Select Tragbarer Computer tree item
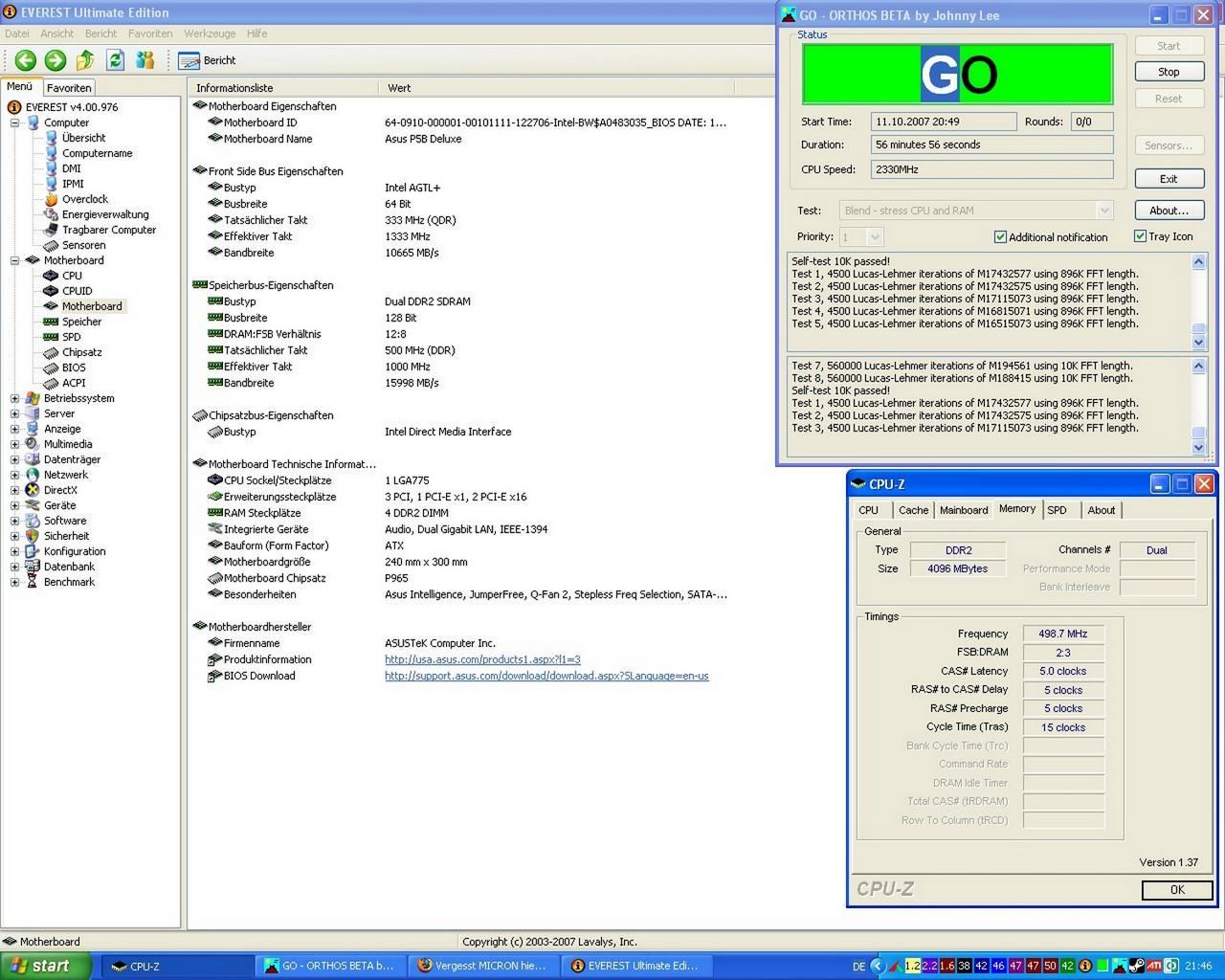This screenshot has width=1225, height=980. point(109,230)
